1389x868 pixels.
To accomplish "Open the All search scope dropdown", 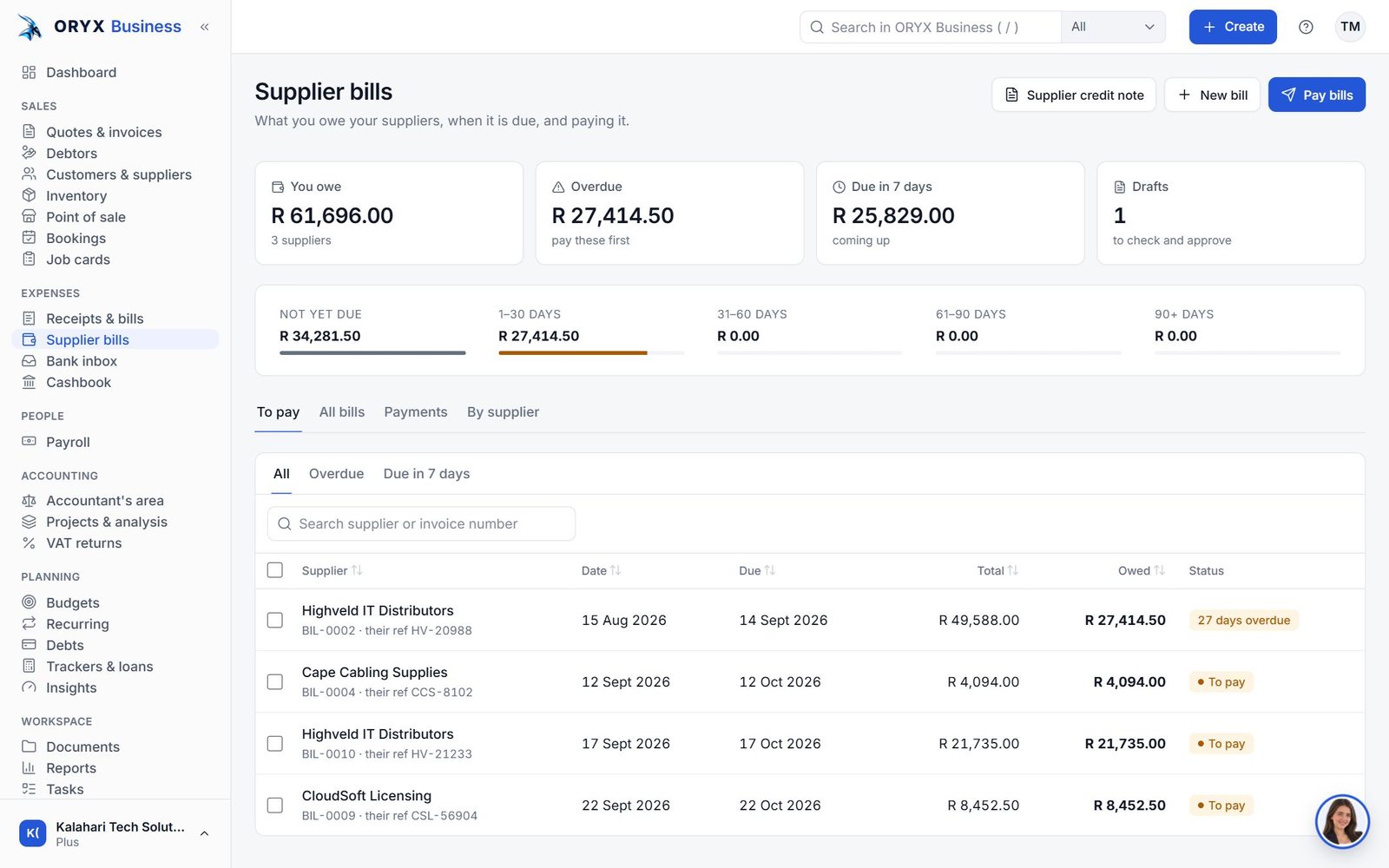I will click(x=1113, y=27).
